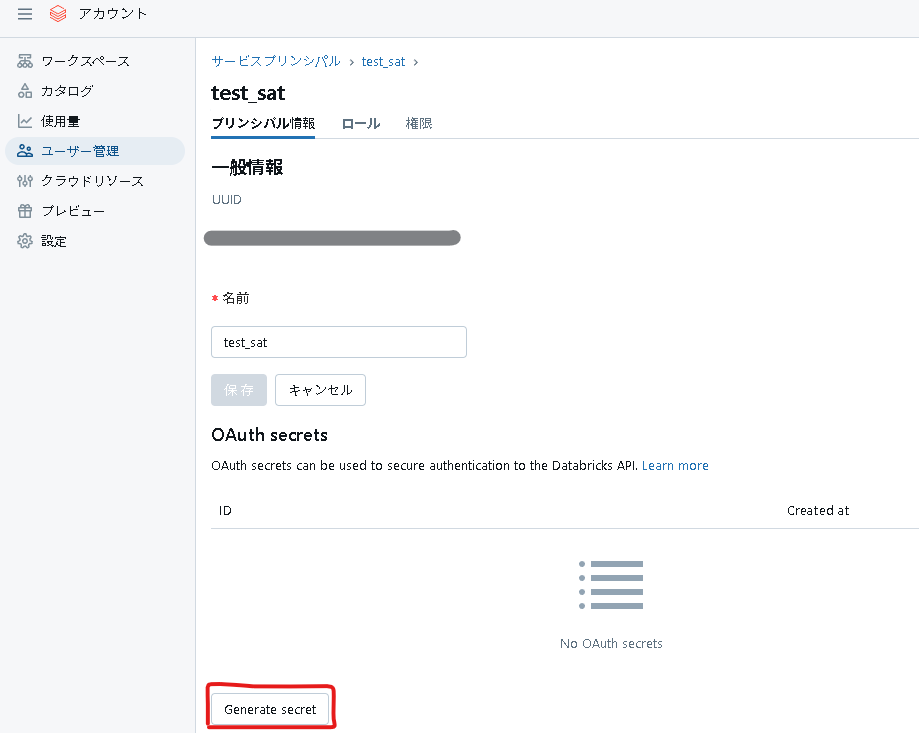Open the hamburger navigation menu
Viewport: 919px width, 733px height.
tap(25, 13)
